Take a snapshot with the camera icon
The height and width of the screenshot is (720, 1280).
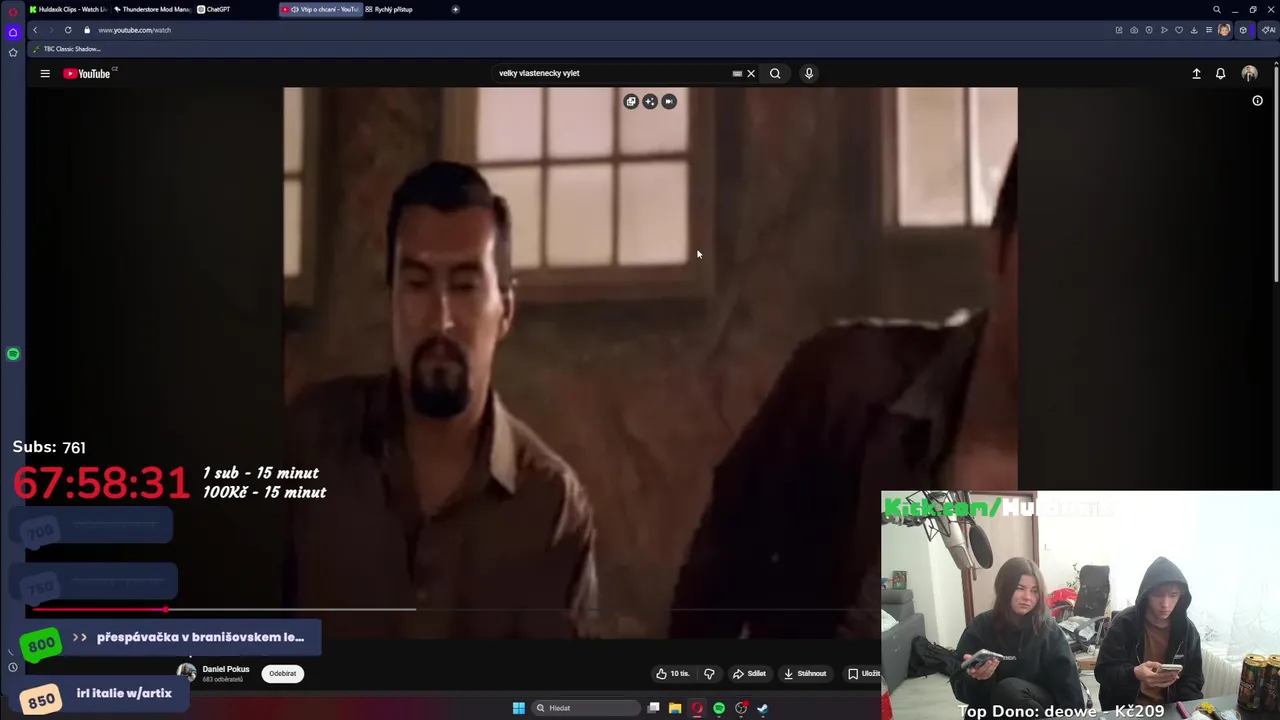click(x=1134, y=30)
